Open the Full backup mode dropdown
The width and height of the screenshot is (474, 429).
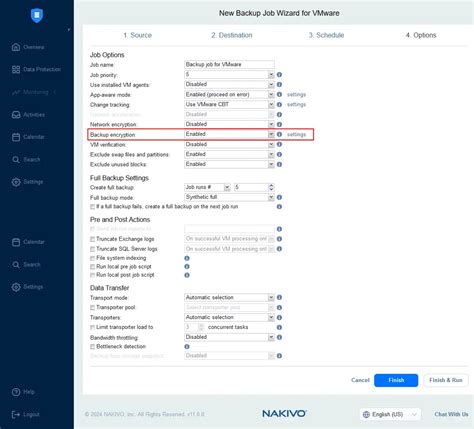tap(229, 197)
